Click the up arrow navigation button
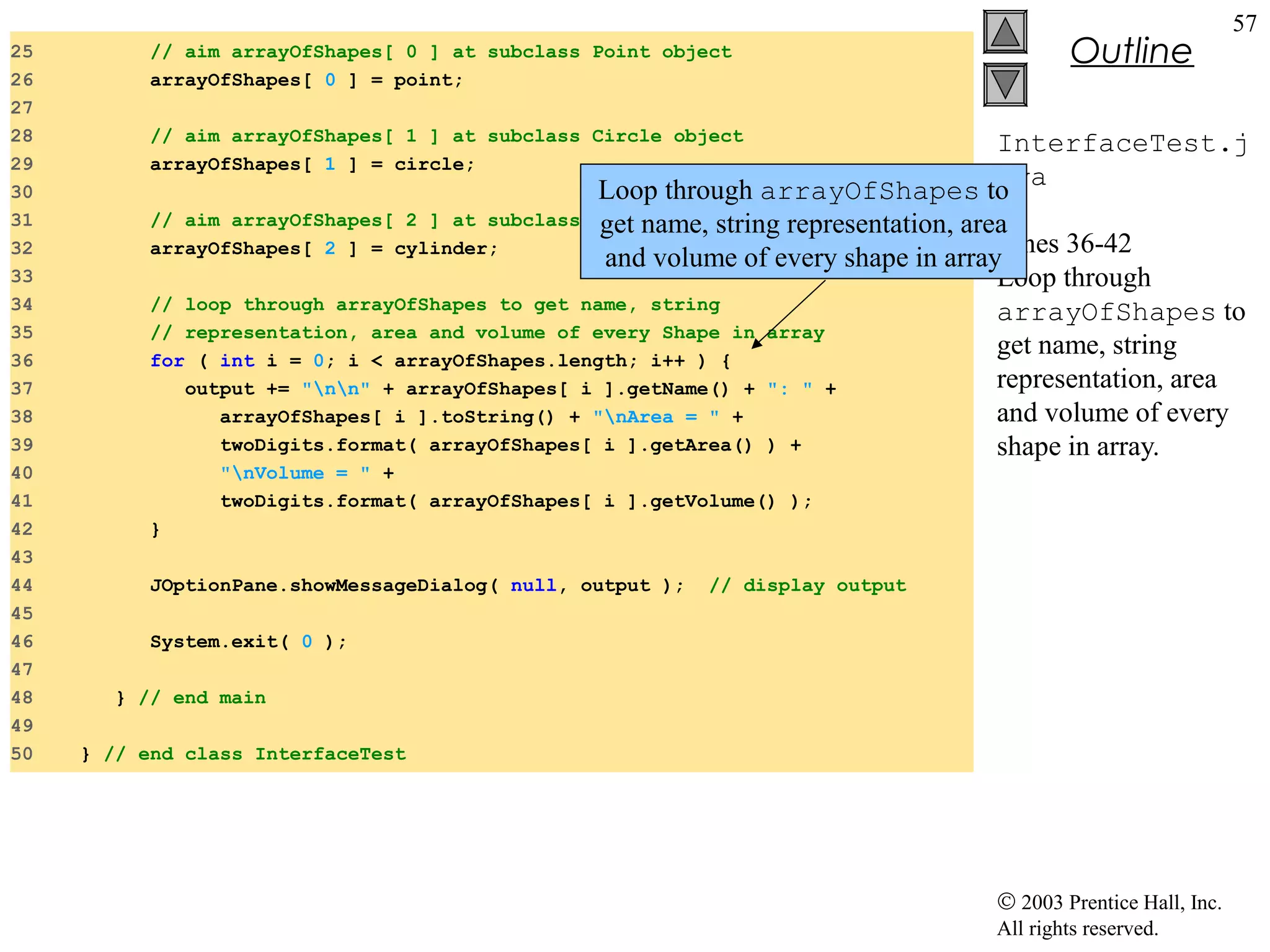 pos(1005,32)
